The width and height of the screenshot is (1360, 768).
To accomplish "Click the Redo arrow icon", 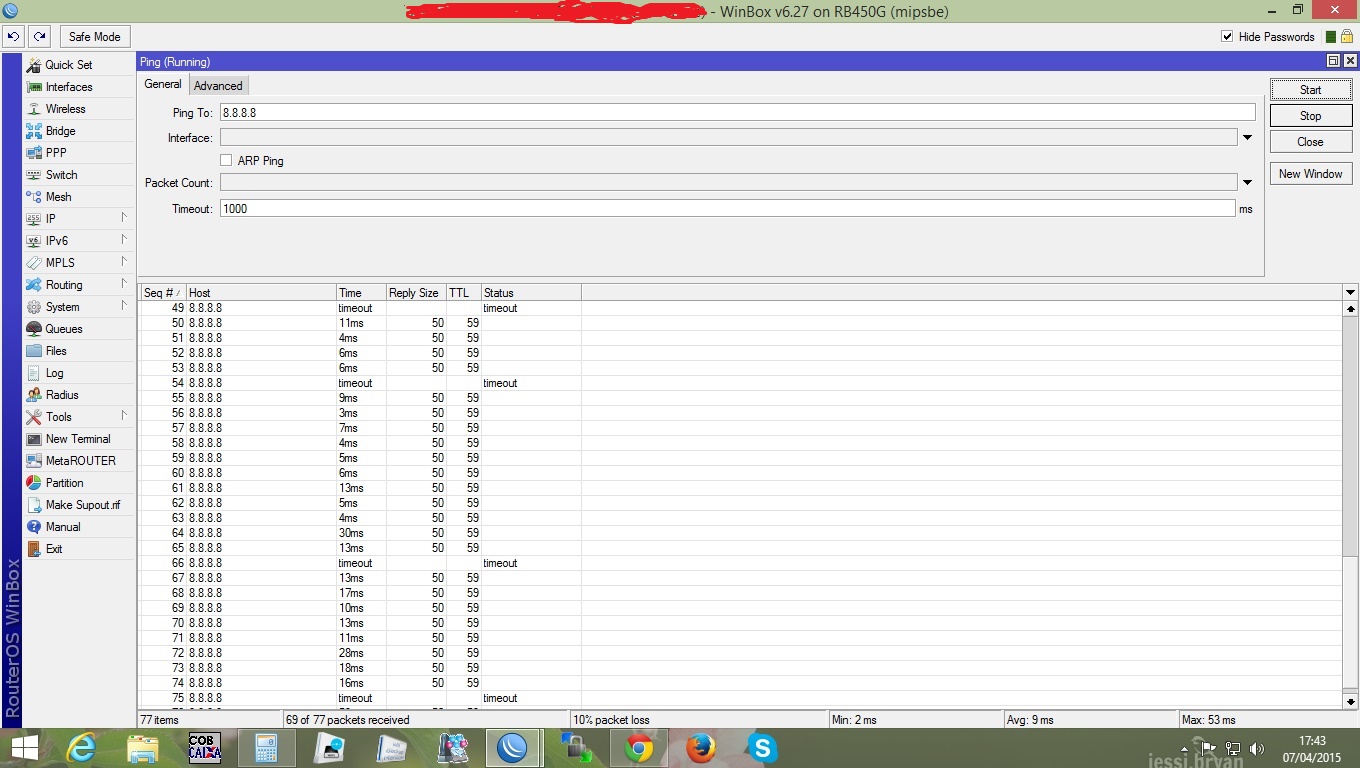I will 40,37.
